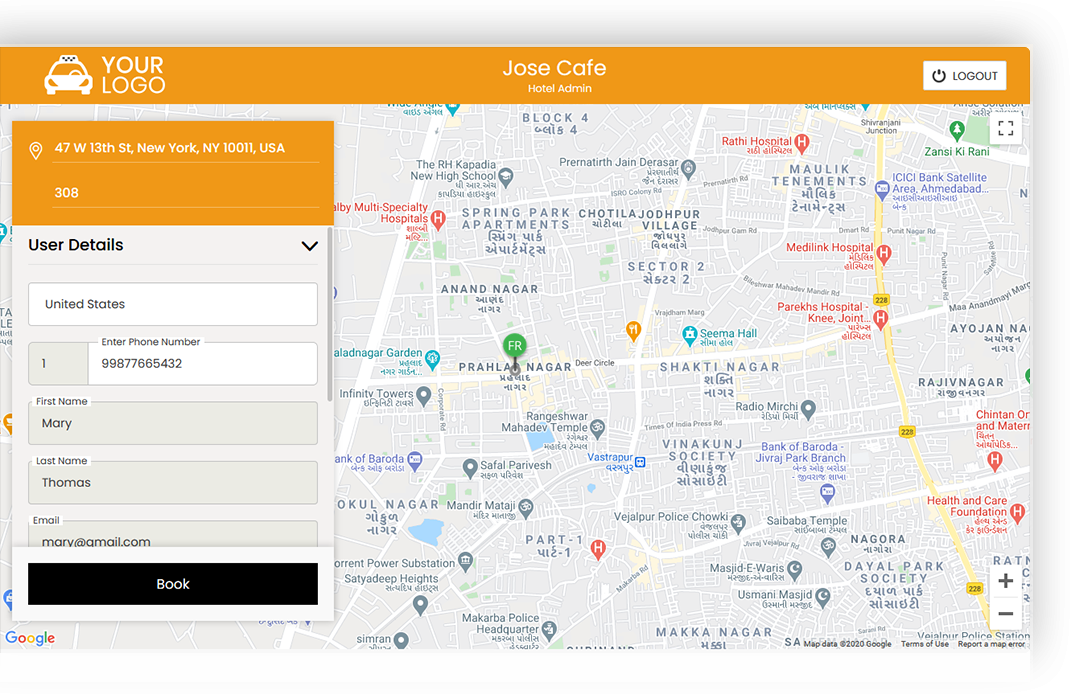Viewport: 1070px width, 694px height.
Task: Click the Hotel Admin subtitle text
Action: pos(560,89)
